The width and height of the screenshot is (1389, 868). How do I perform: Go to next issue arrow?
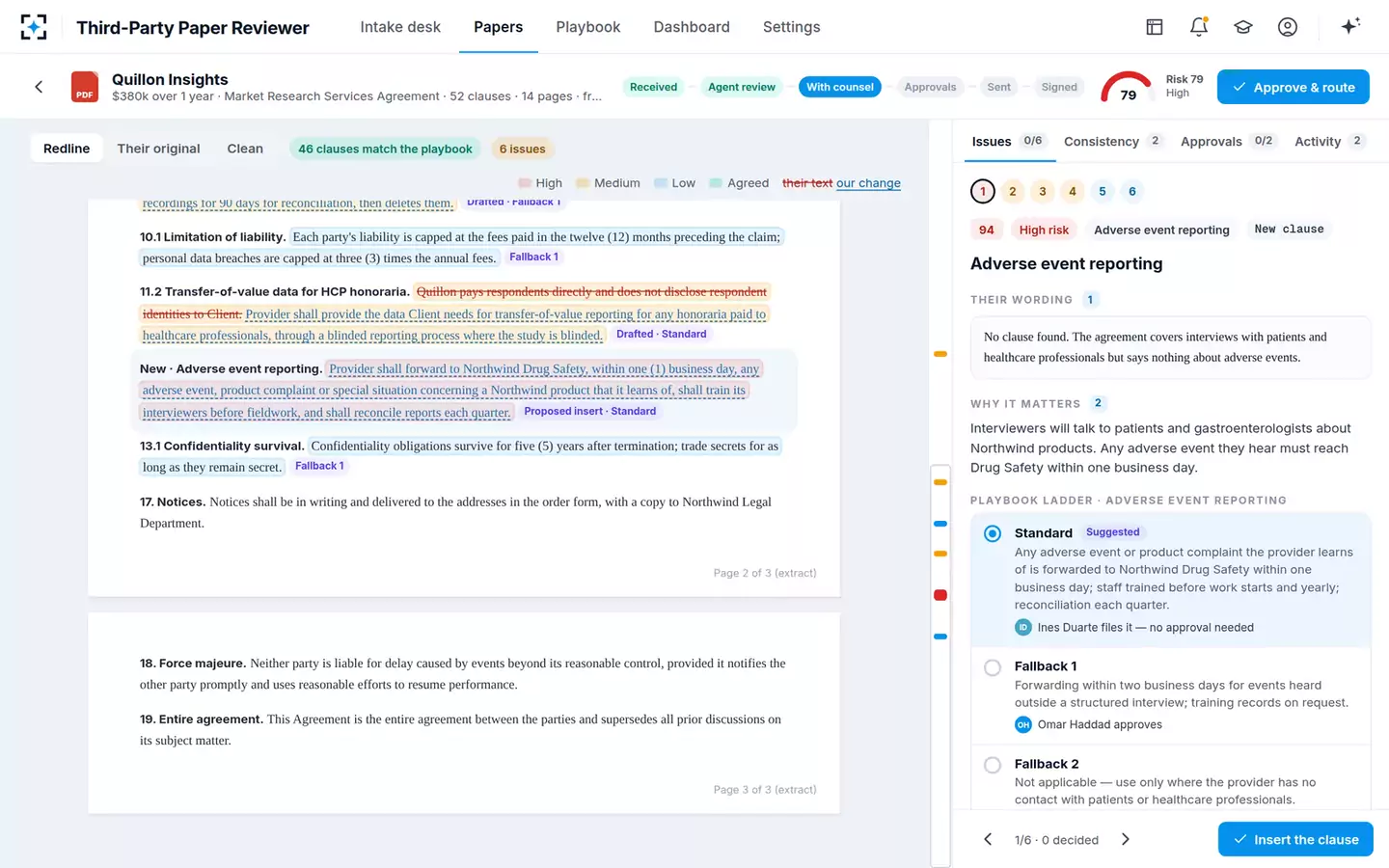(1125, 839)
